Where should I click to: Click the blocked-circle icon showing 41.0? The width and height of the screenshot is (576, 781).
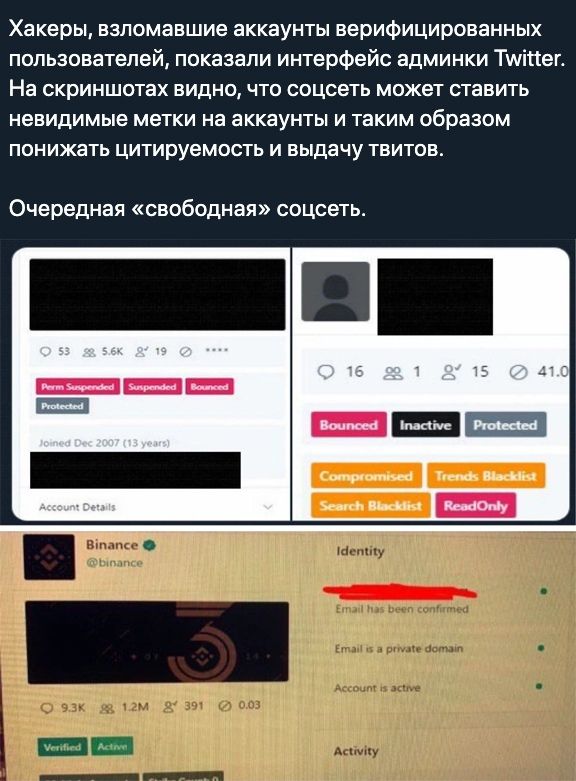point(519,373)
